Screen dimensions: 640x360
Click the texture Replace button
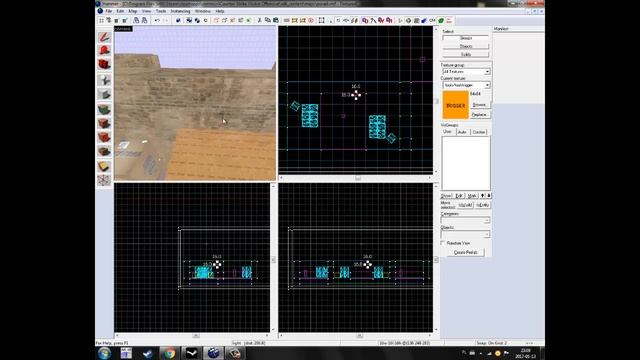479,115
